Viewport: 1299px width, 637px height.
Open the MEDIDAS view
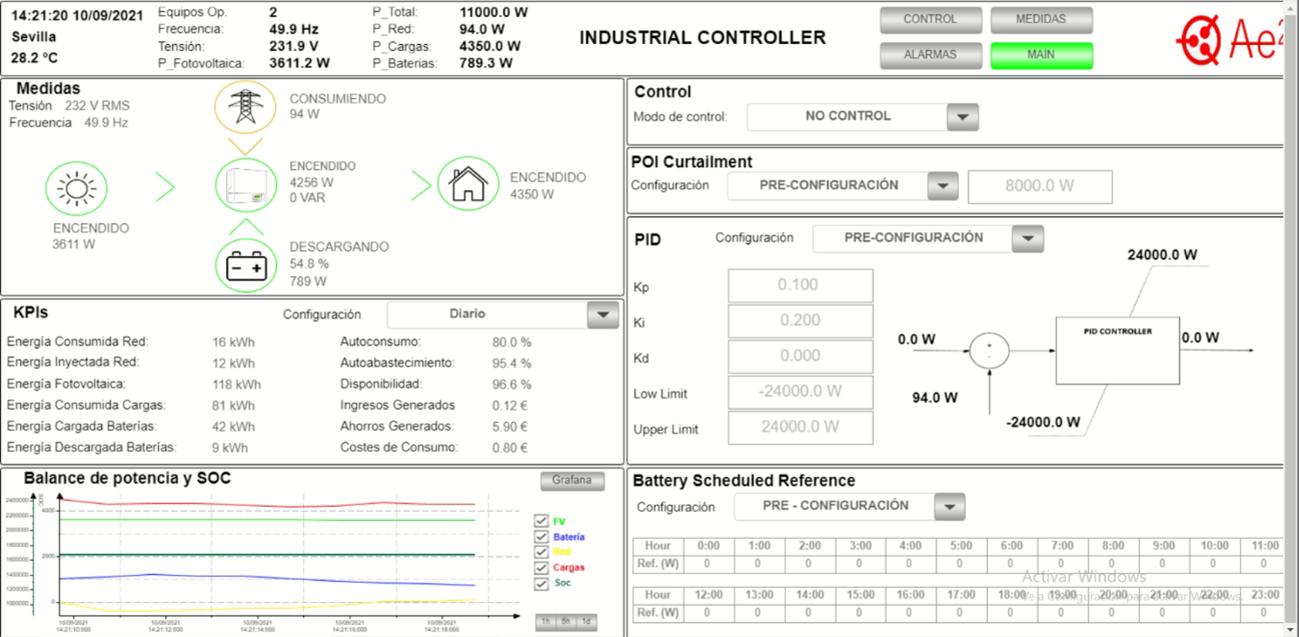1041,20
